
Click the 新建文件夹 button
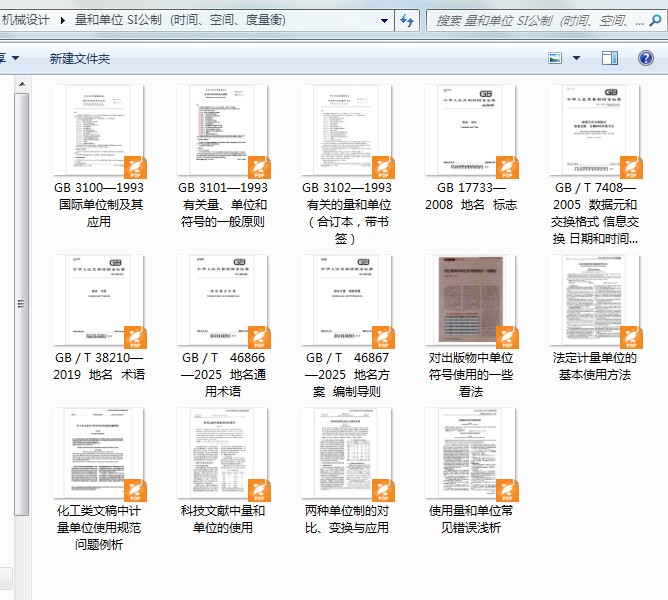point(80,58)
